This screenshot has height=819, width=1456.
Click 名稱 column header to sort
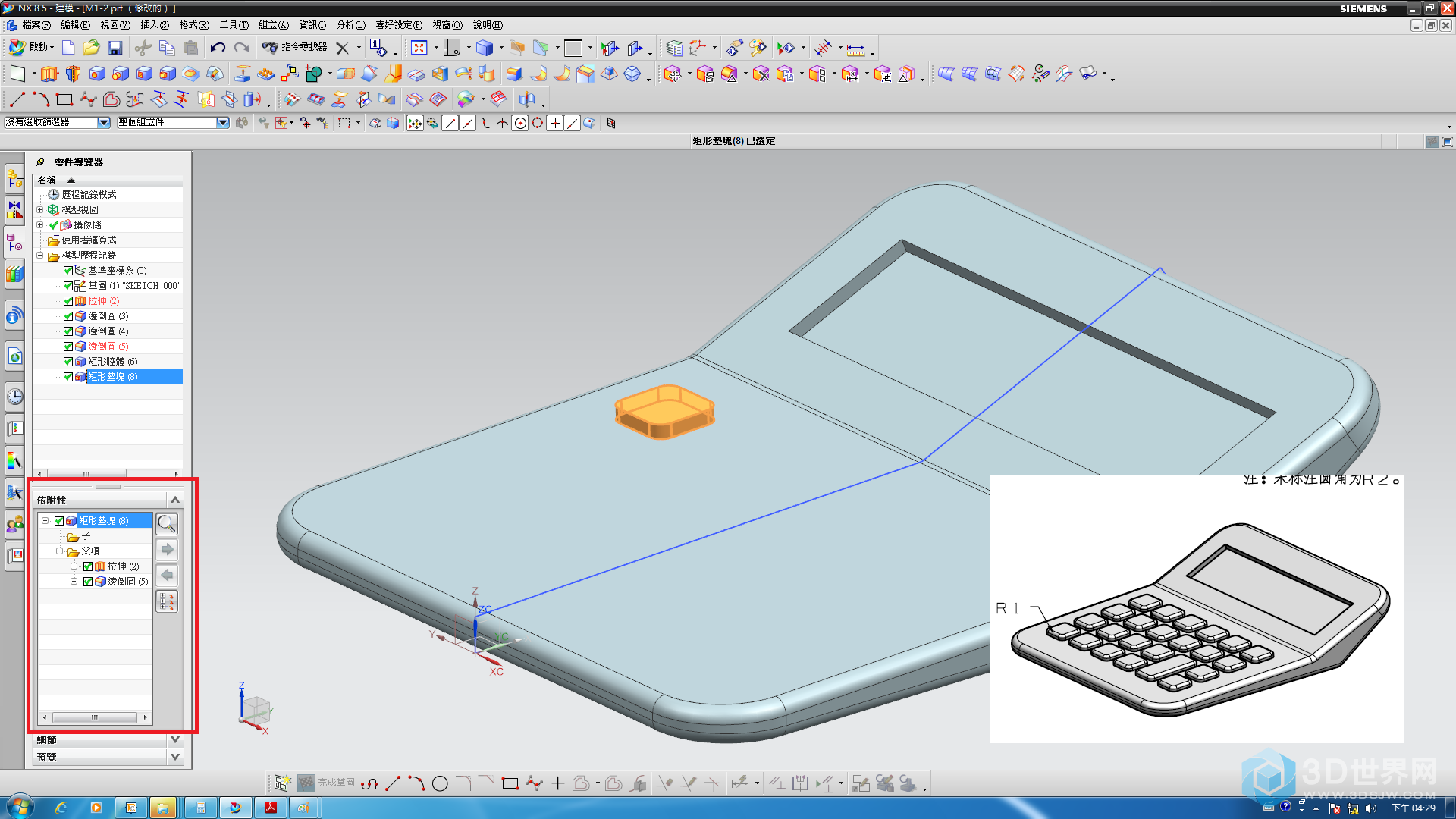pyautogui.click(x=108, y=180)
